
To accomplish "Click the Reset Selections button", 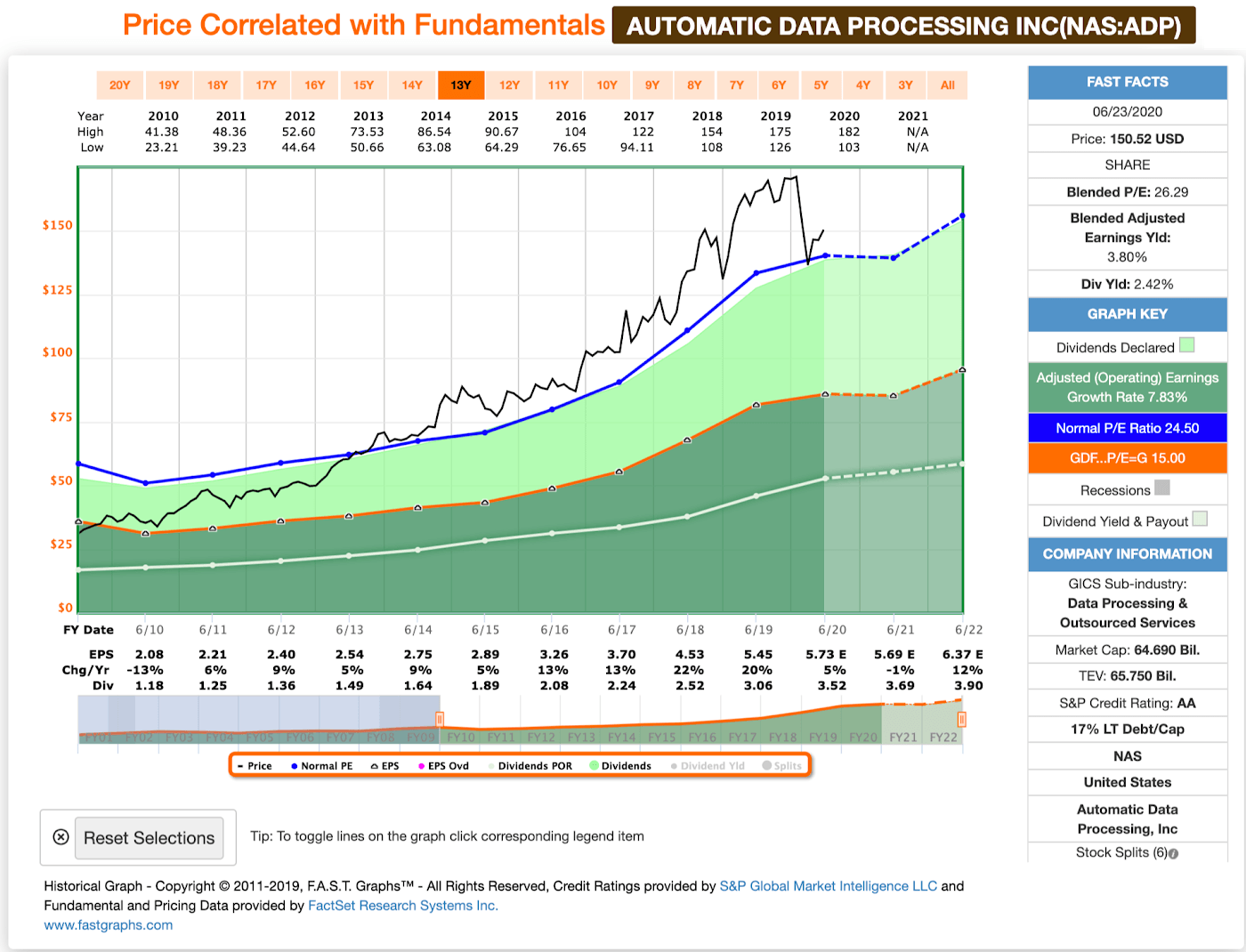I will click(149, 838).
